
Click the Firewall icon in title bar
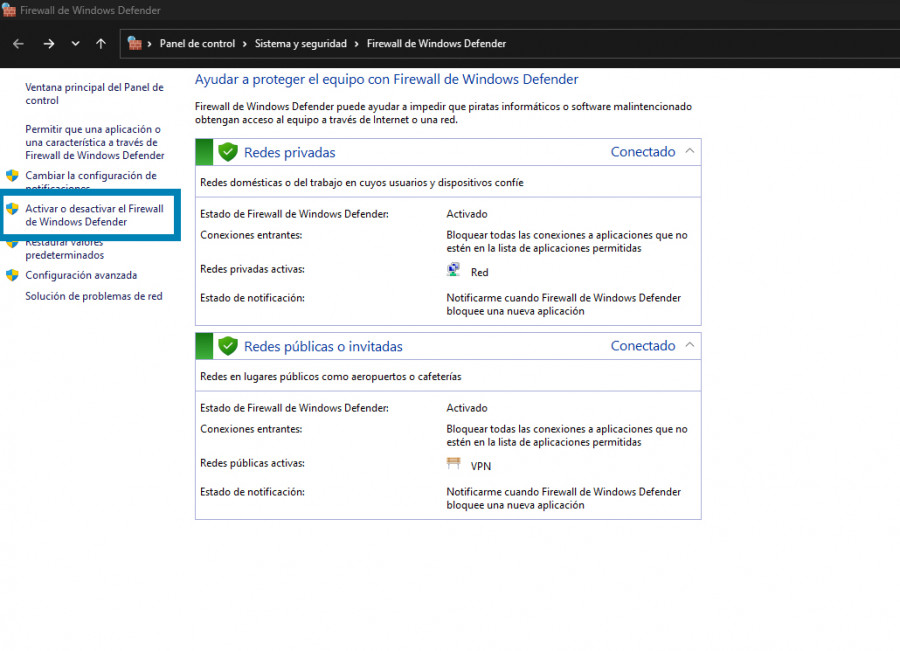click(9, 10)
